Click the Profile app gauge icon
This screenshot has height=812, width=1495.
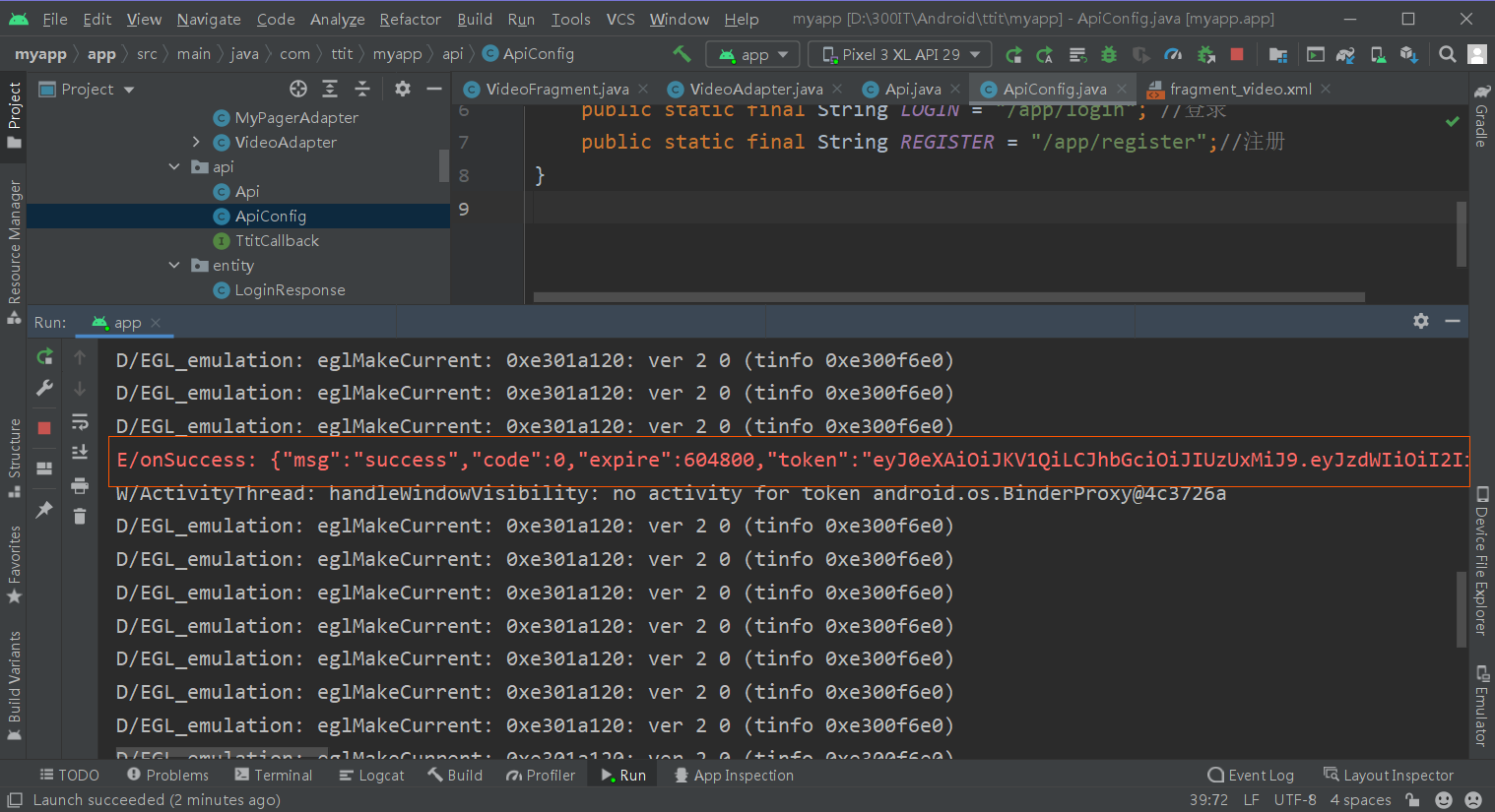coord(1173,54)
